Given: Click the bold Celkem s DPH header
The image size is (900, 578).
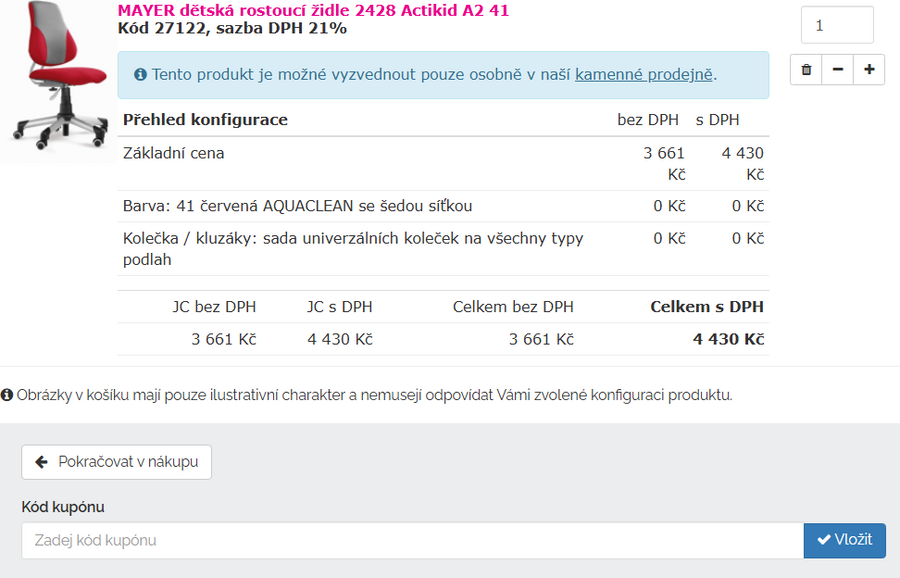Looking at the screenshot, I should 706,307.
